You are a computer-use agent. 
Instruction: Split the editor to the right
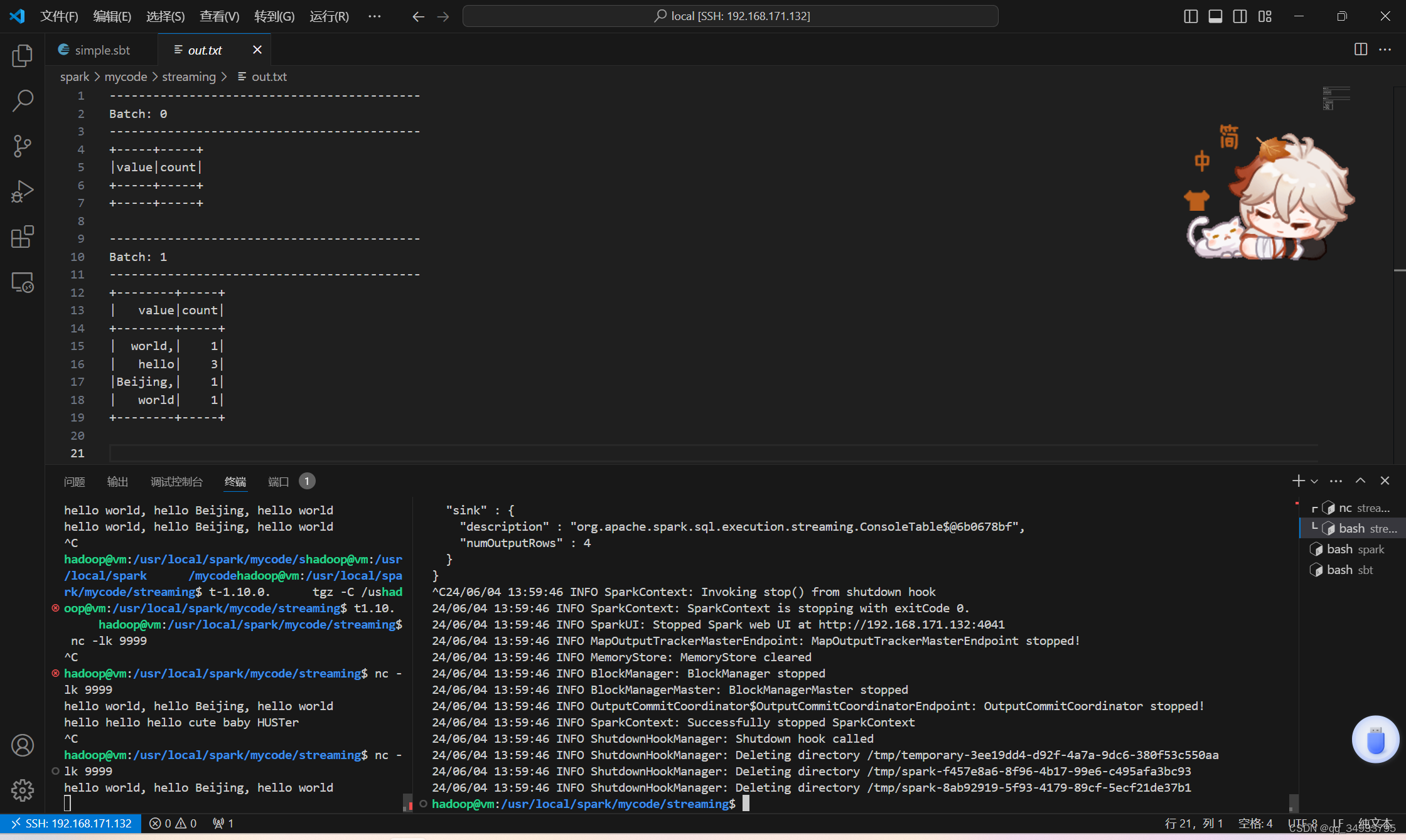[1360, 50]
